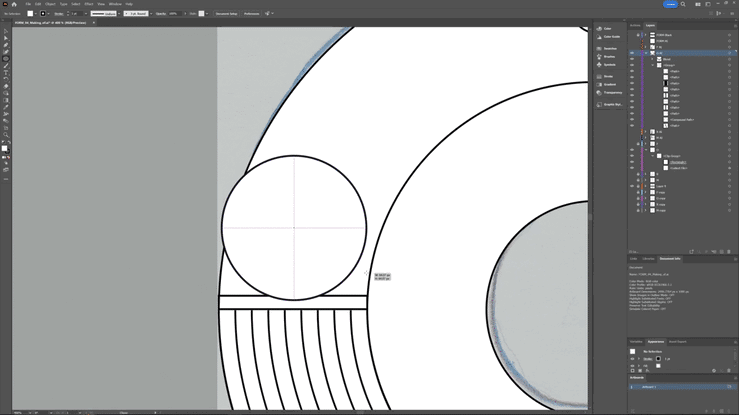Toggle visibility of the Clip Group item
Screen dimensions: 739x415
632,156
